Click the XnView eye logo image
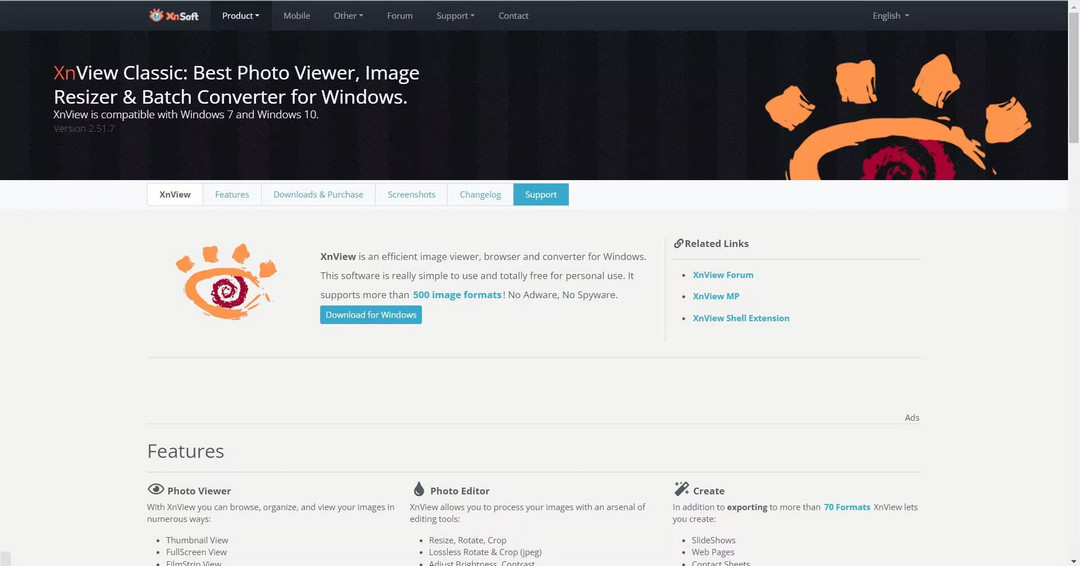1080x566 pixels. tap(226, 282)
